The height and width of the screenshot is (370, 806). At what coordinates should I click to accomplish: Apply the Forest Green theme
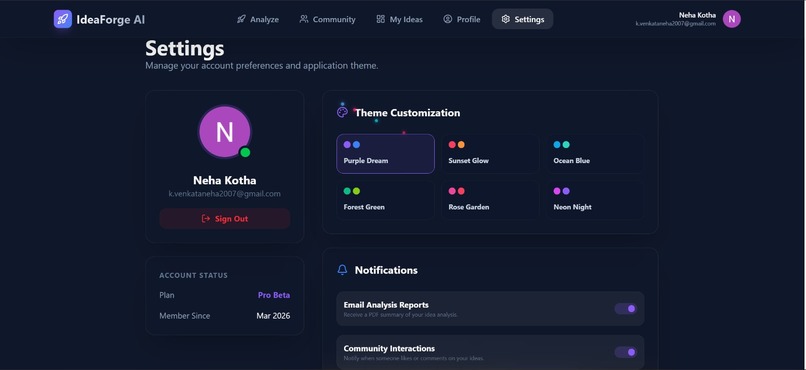[x=386, y=200]
